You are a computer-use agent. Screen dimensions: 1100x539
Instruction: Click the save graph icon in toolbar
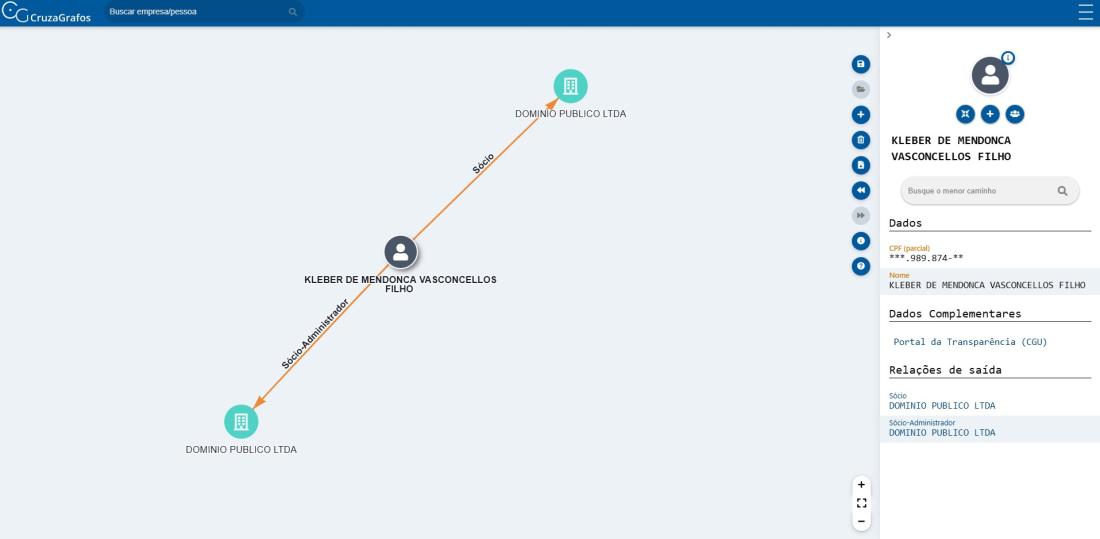click(x=859, y=65)
